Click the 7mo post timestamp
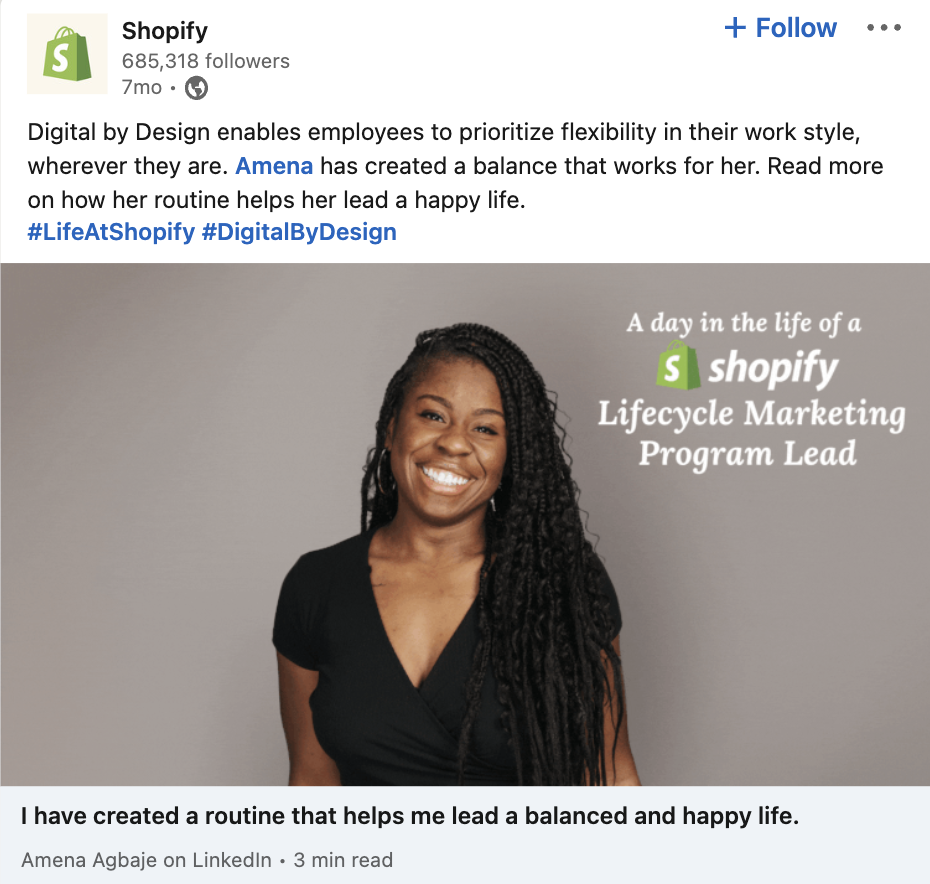 click(142, 88)
